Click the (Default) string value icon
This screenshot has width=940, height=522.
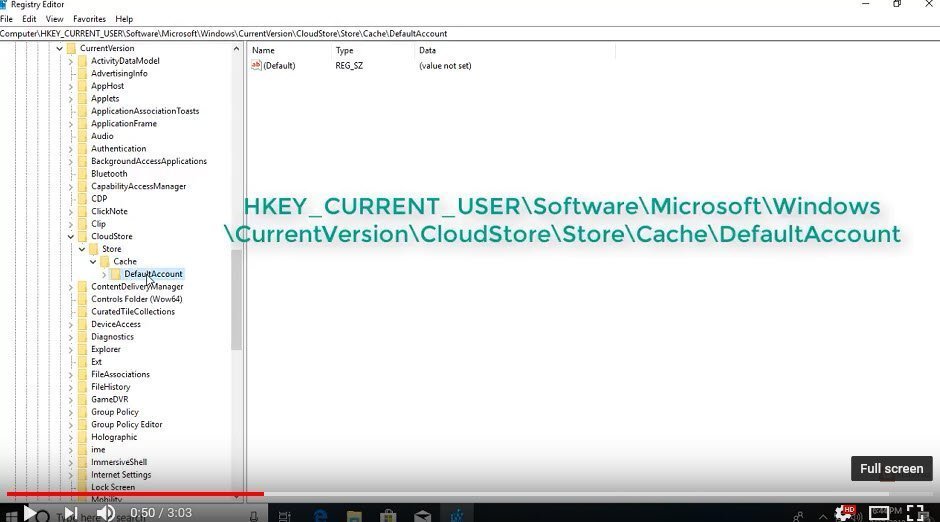click(257, 65)
